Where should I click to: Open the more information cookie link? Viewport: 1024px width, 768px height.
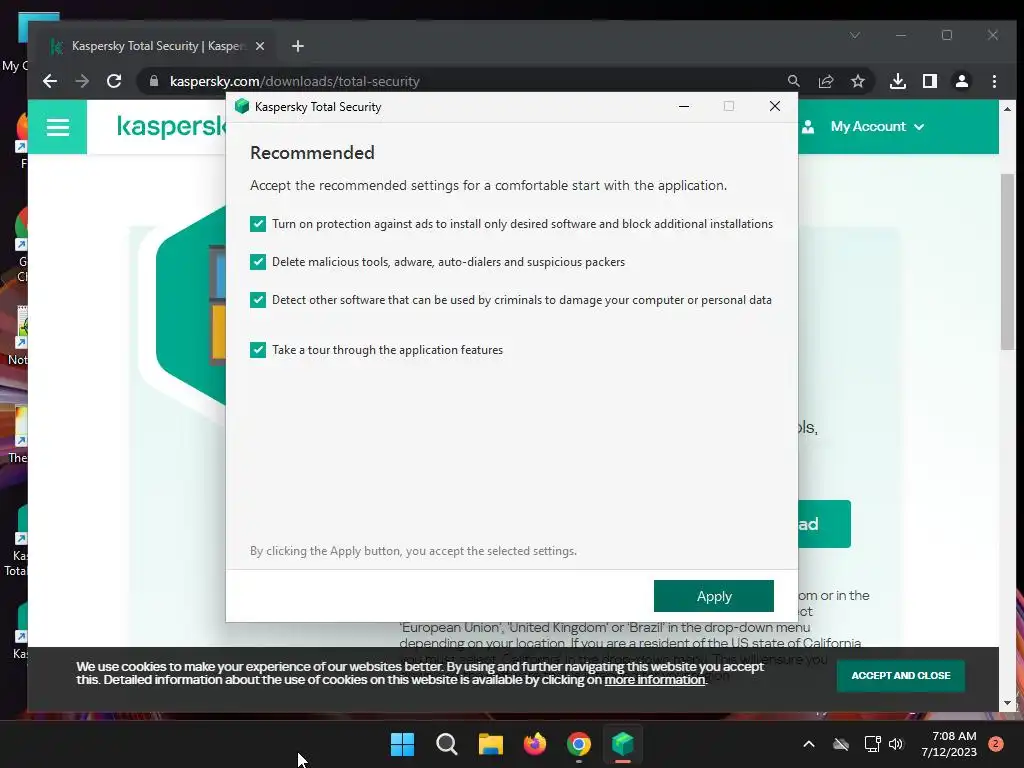[655, 680]
